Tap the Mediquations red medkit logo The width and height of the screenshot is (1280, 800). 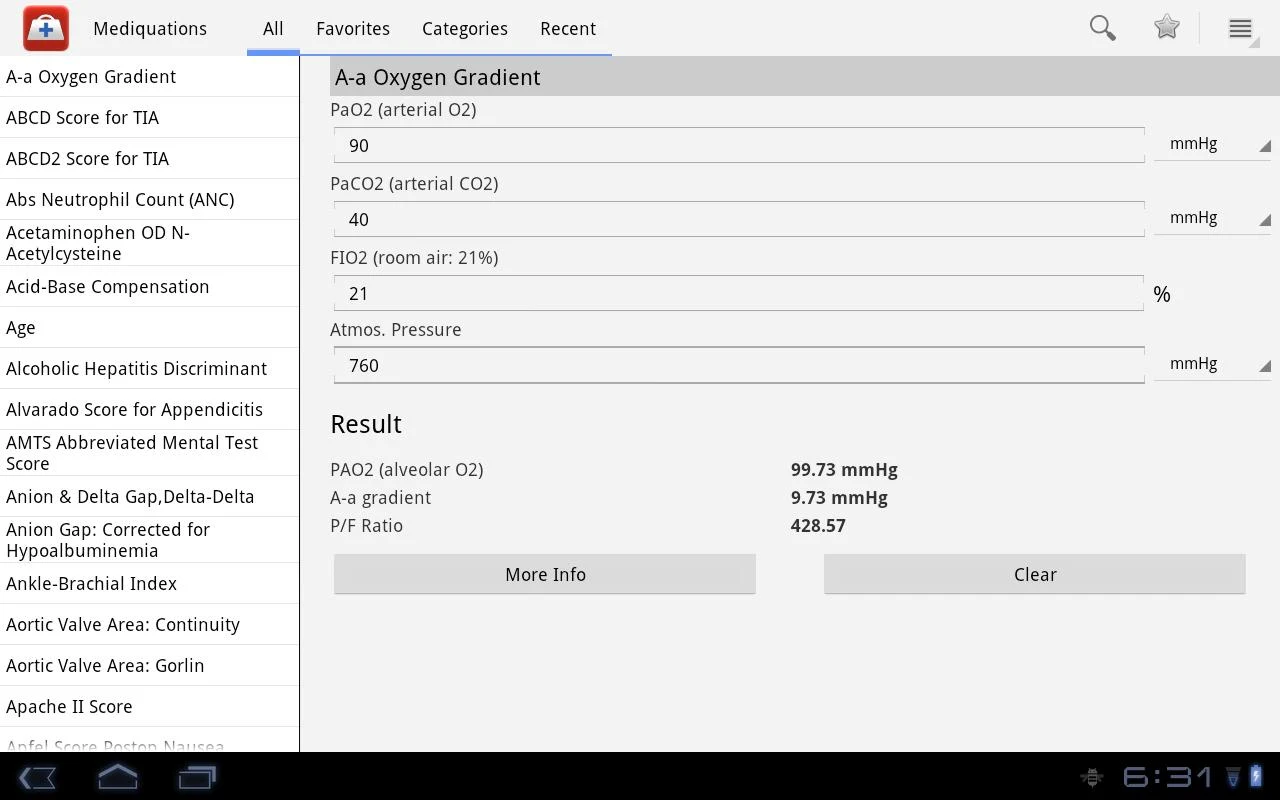pyautogui.click(x=46, y=28)
